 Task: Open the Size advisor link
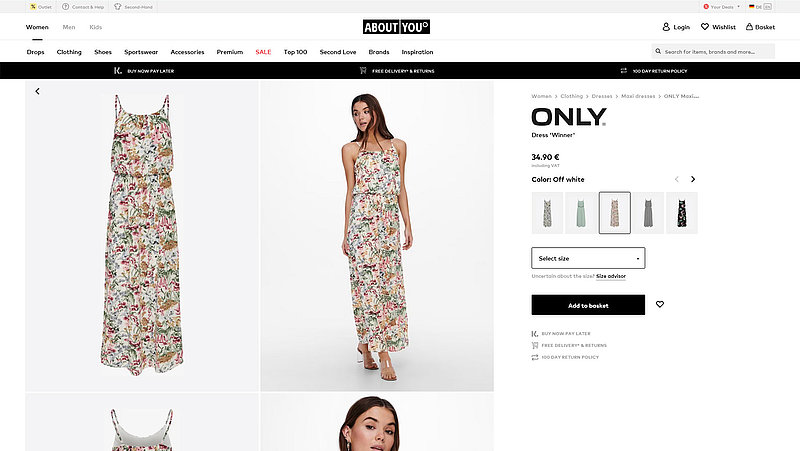coord(611,276)
